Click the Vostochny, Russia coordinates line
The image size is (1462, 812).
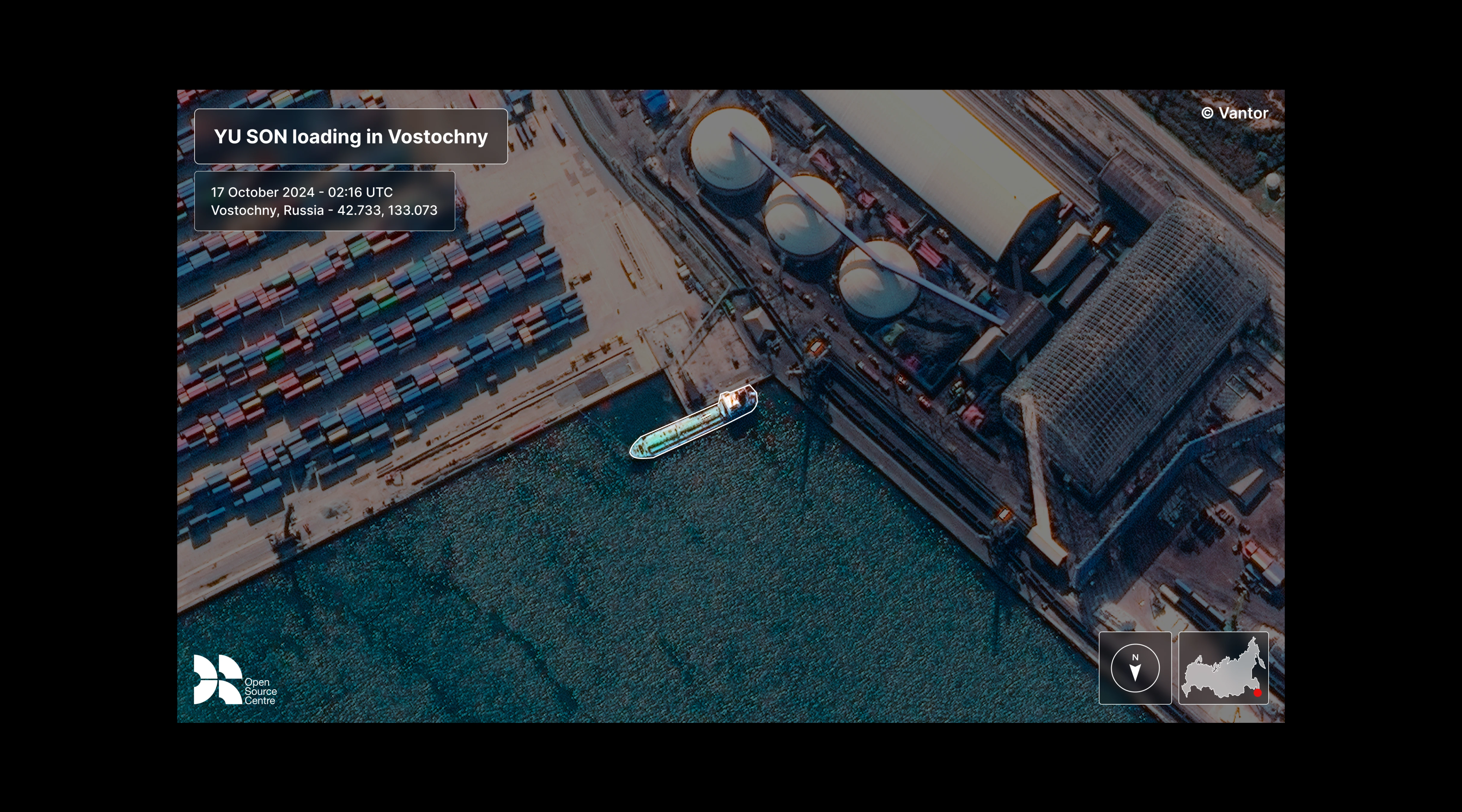(324, 210)
